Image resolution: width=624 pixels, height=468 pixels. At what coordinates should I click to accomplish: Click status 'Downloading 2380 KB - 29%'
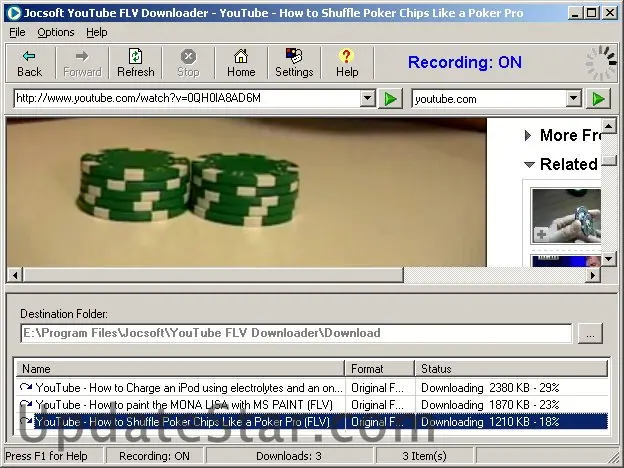point(490,388)
